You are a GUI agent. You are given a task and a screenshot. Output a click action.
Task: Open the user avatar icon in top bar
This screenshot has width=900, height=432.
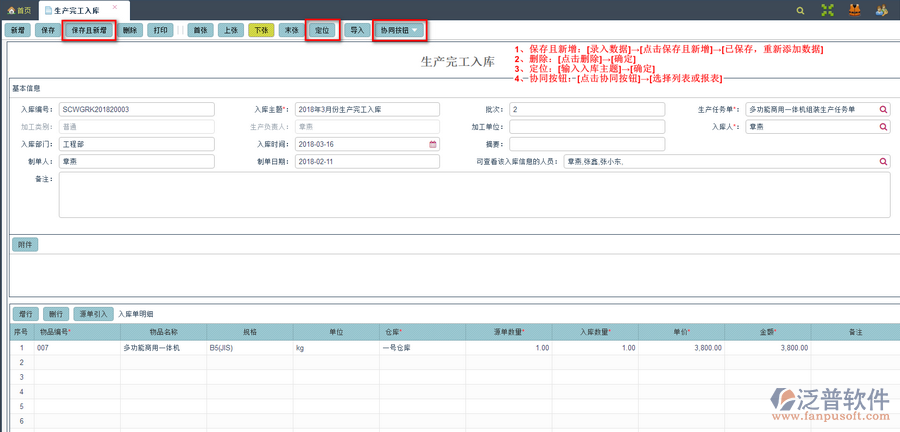tap(854, 10)
